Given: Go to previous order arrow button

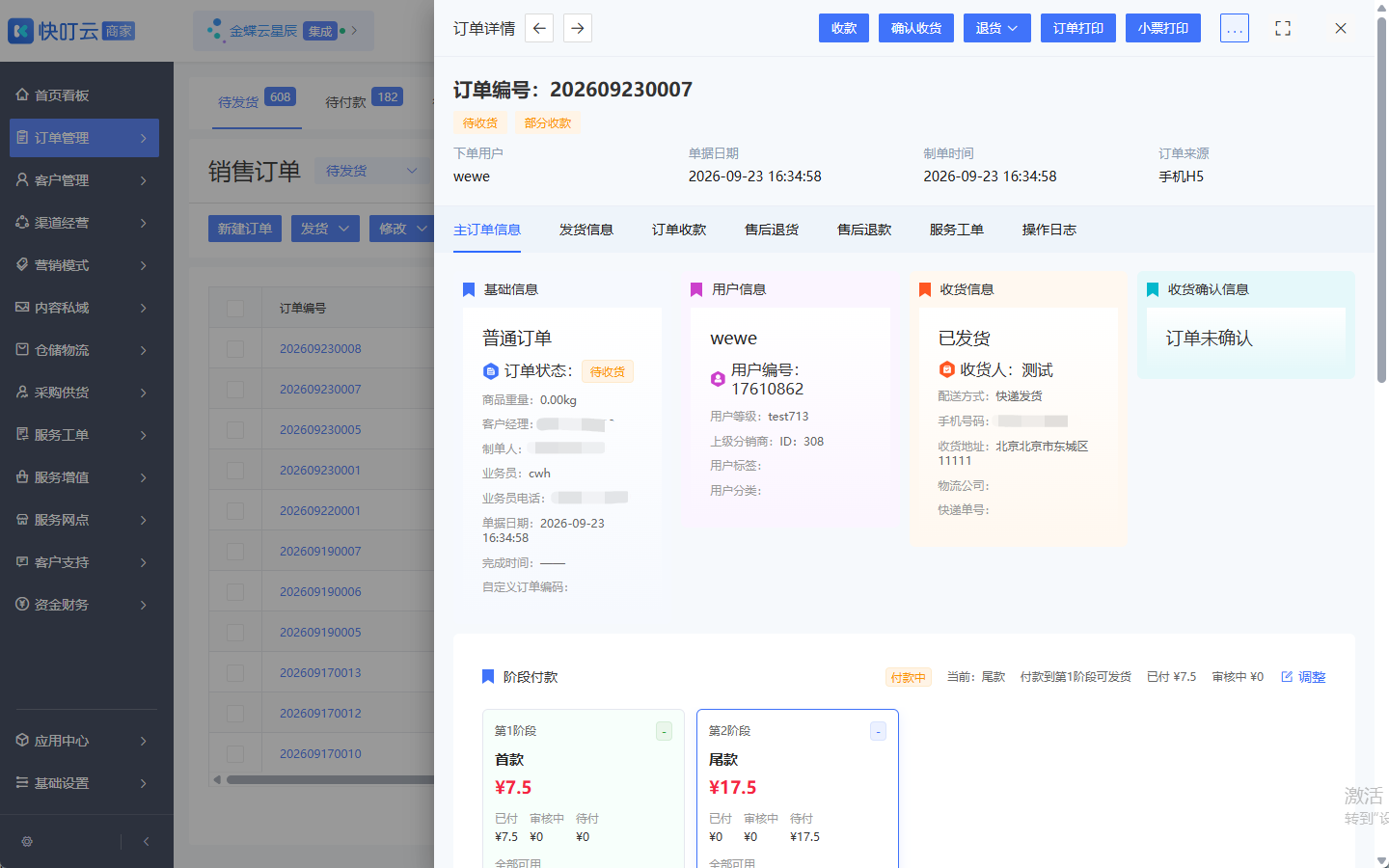Looking at the screenshot, I should point(539,28).
